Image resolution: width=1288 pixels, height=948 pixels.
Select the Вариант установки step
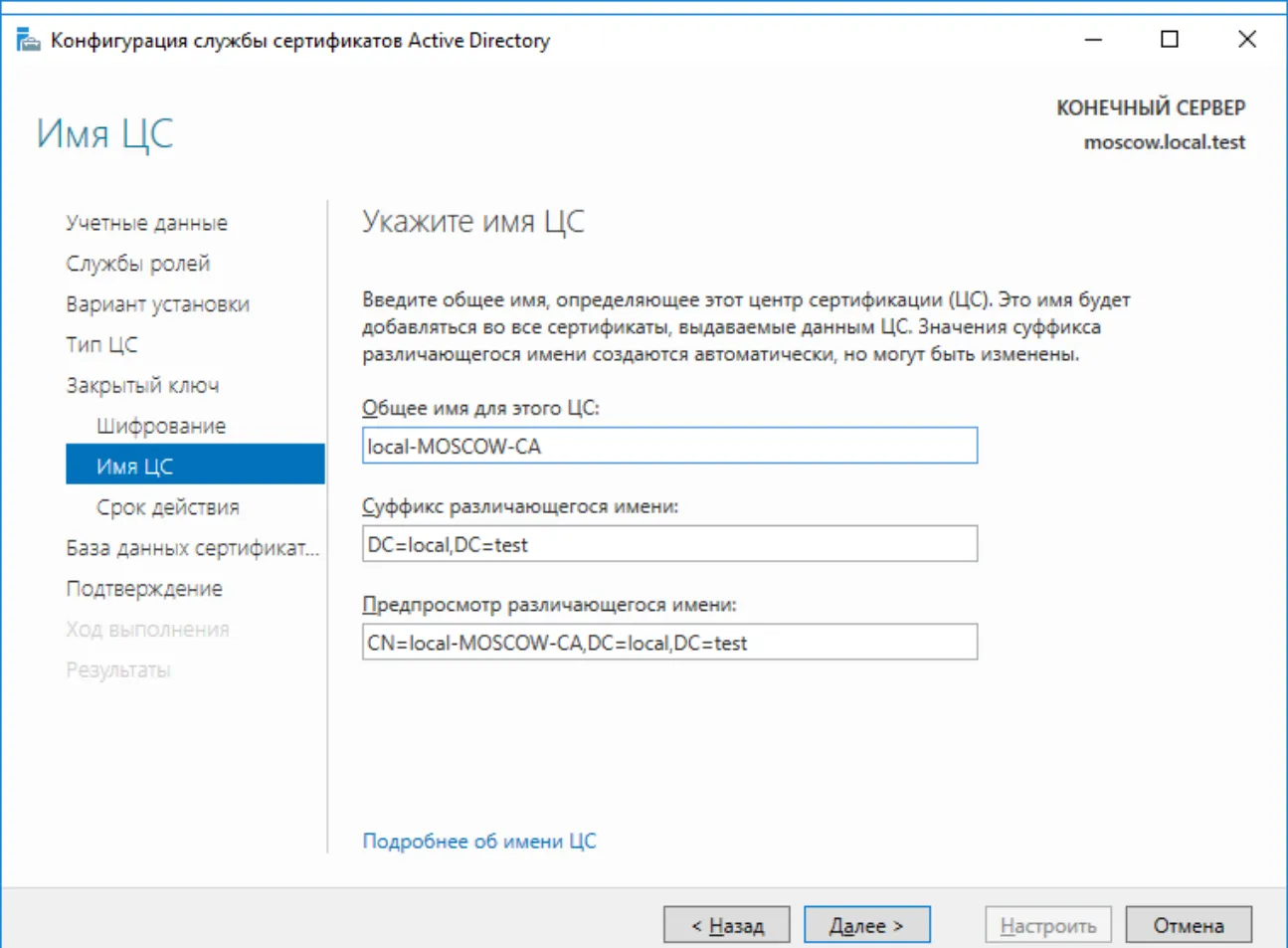(x=158, y=304)
